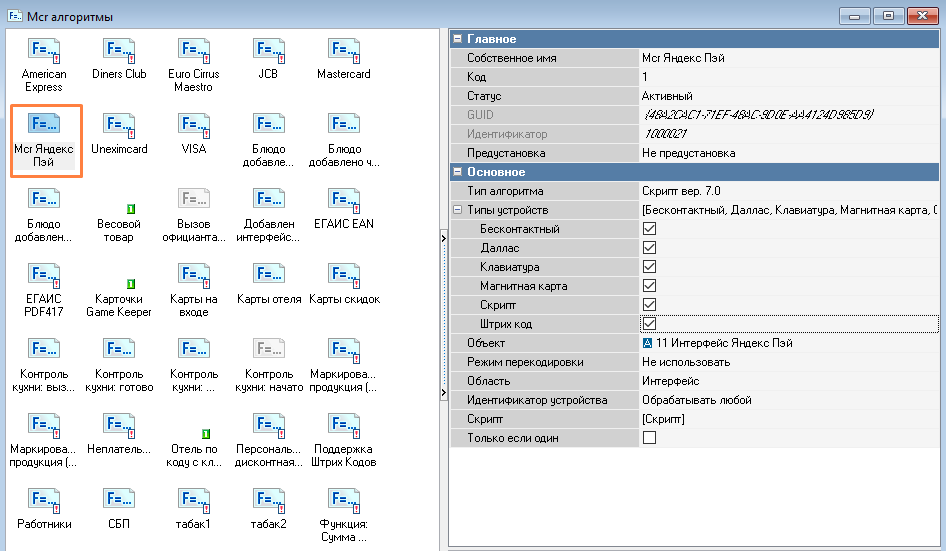Toggle the Клавиатура checkbox
The width and height of the screenshot is (946, 551).
(x=649, y=267)
